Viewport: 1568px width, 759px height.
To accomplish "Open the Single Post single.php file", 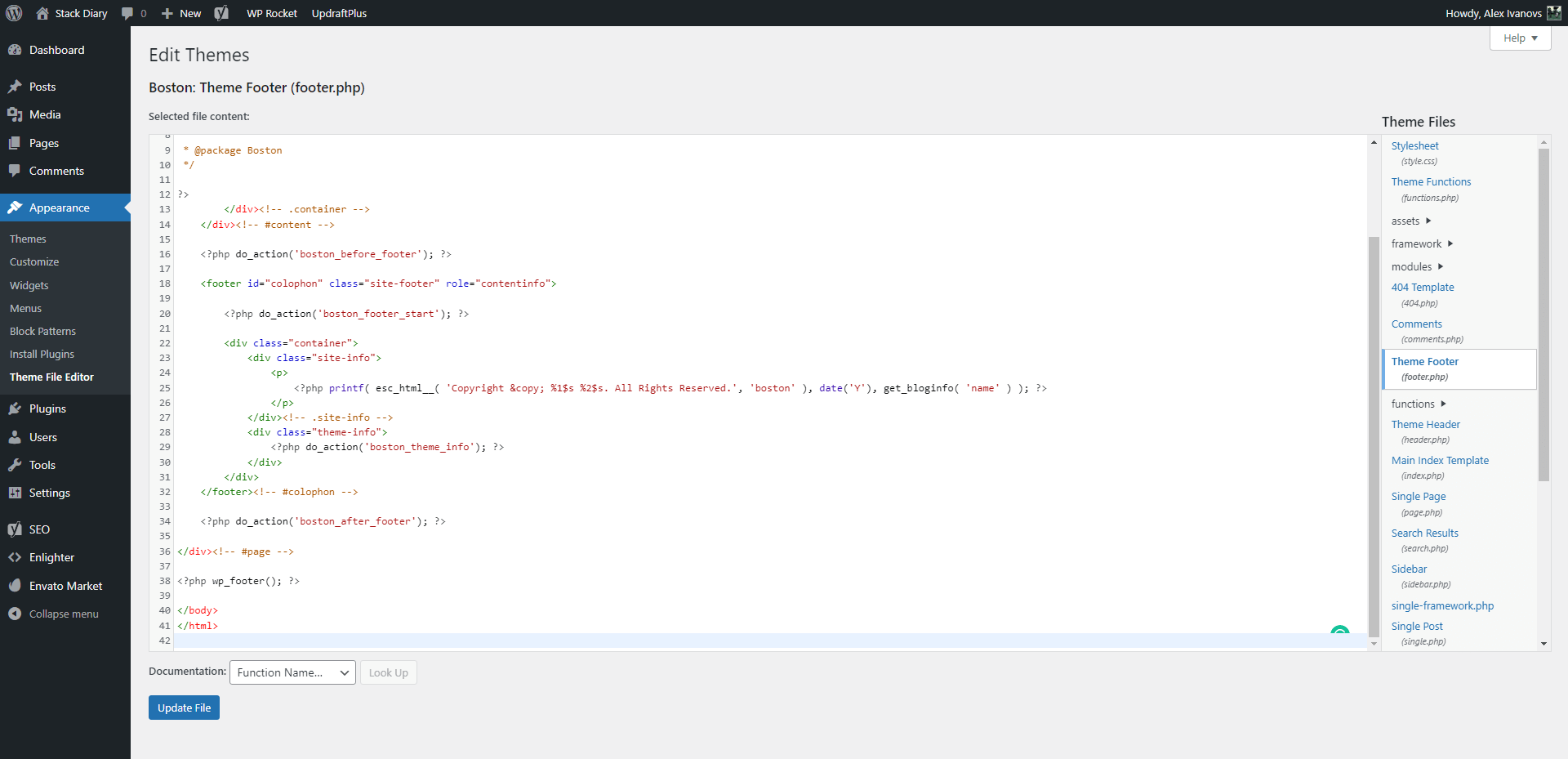I will click(1417, 626).
